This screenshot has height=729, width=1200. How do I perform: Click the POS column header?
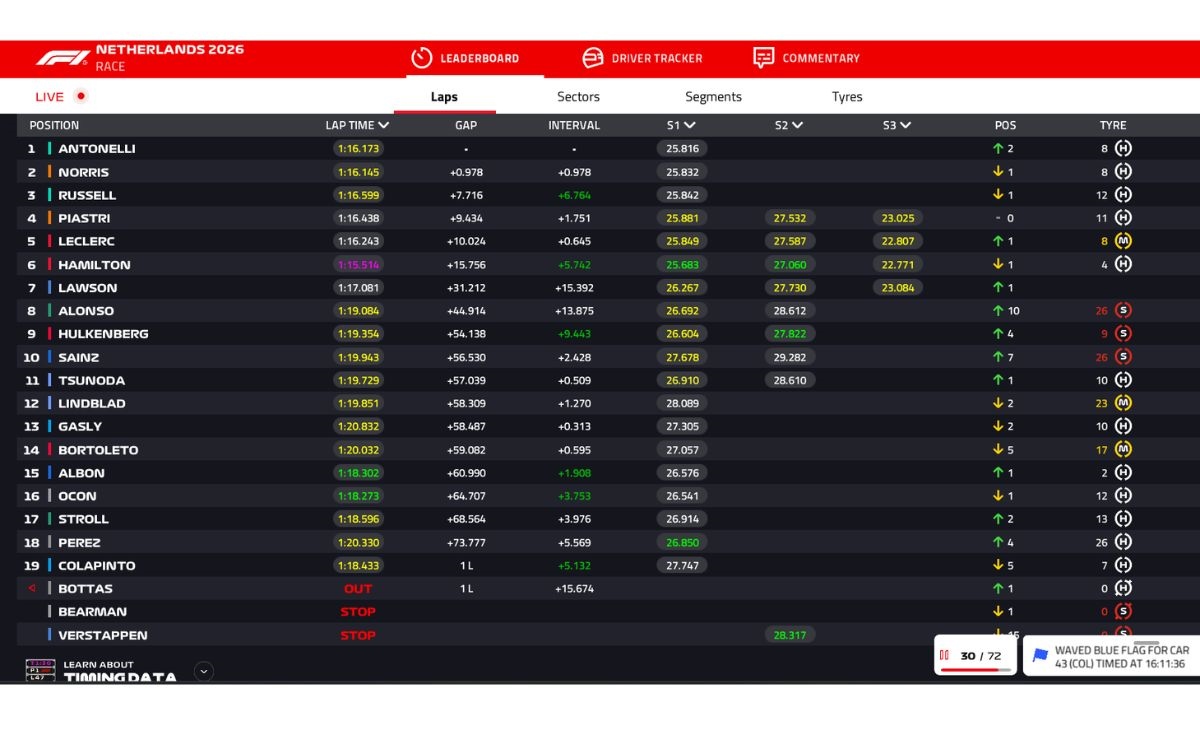tap(1005, 126)
